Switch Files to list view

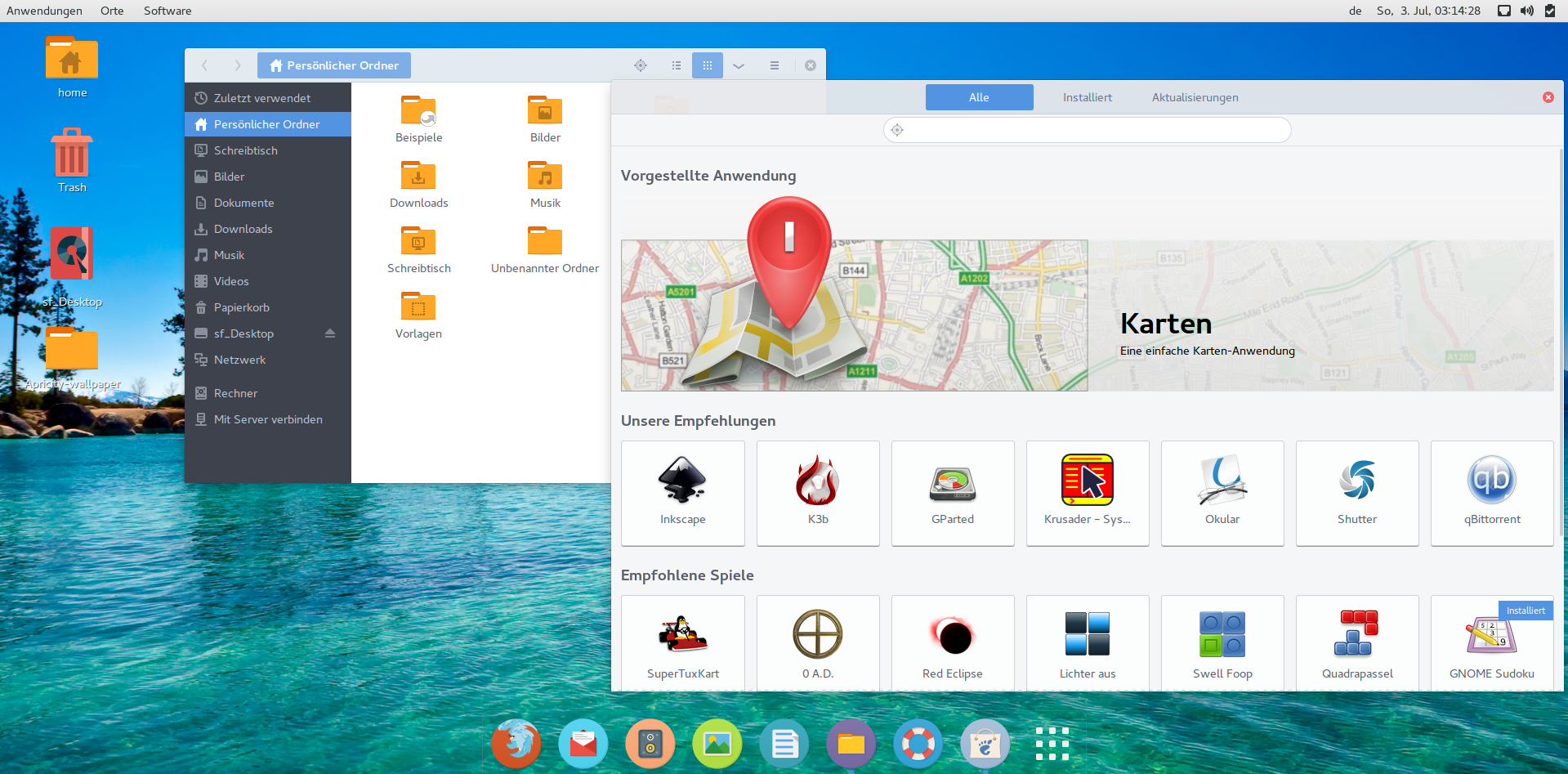677,65
